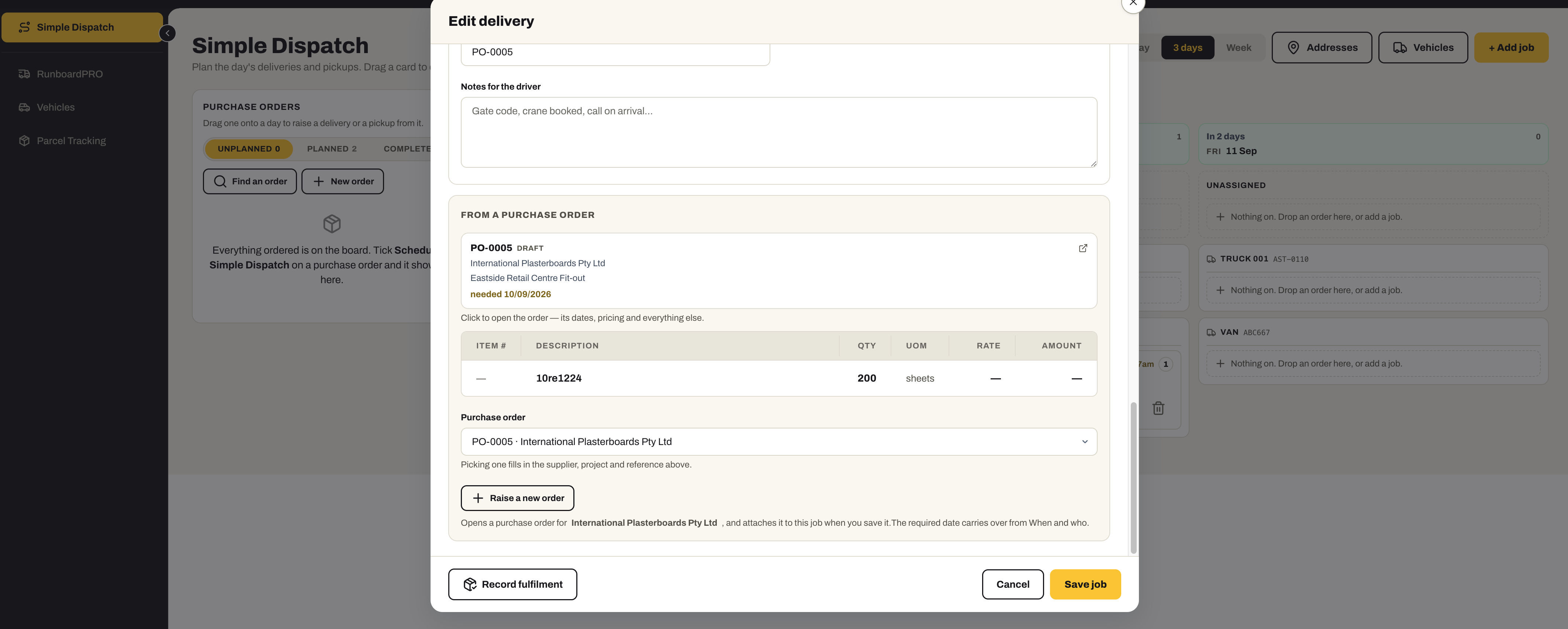Click the Parcel Tracking box icon
Screen dimensions: 1568x629
coord(24,140)
